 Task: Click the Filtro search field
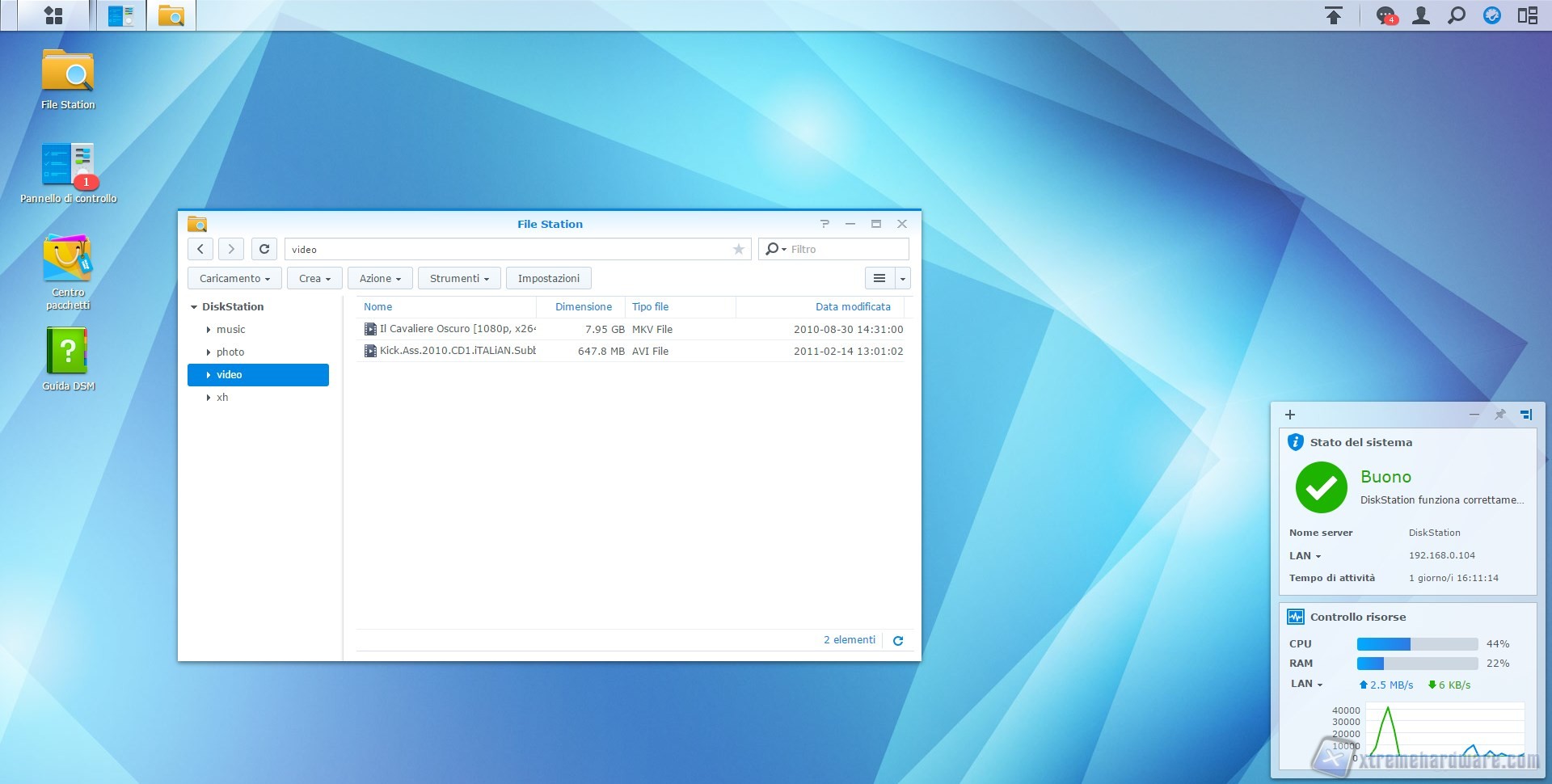[845, 250]
